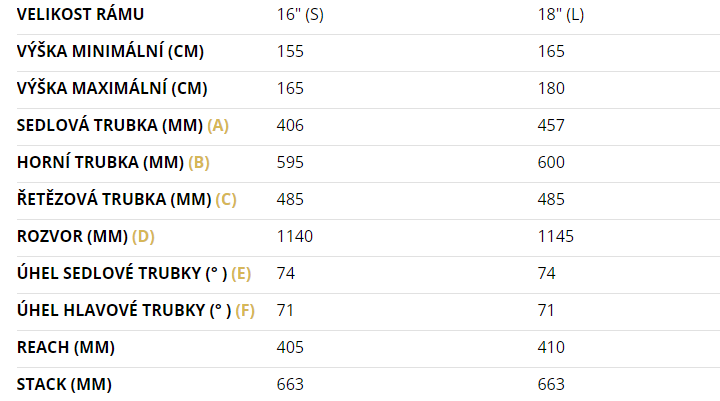The height and width of the screenshot is (401, 720).
Task: Click the gold (E) marker for seat tube angle
Action: pyautogui.click(x=242, y=274)
